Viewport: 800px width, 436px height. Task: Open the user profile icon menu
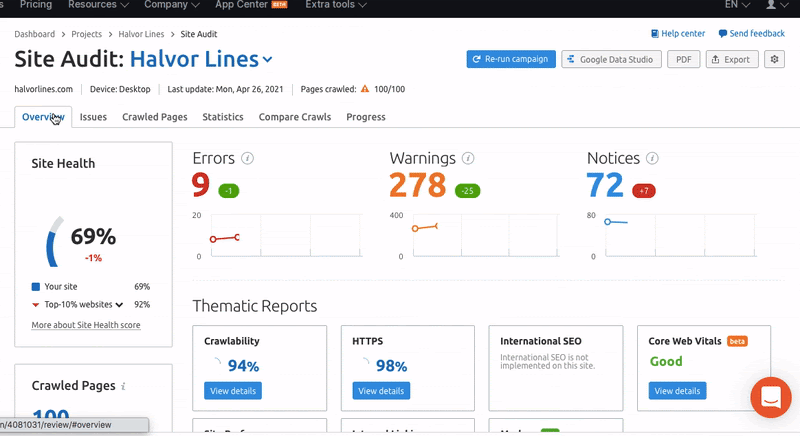(x=774, y=5)
